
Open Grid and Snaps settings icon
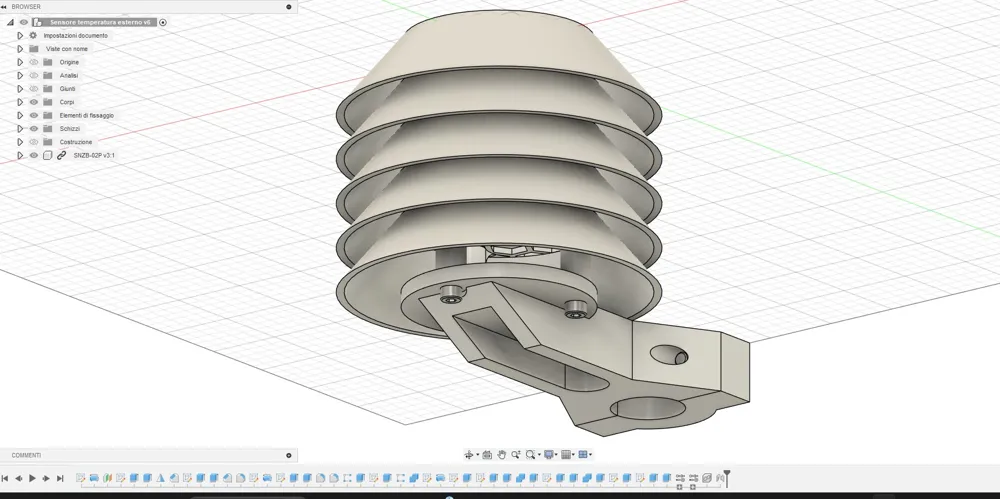click(x=565, y=455)
